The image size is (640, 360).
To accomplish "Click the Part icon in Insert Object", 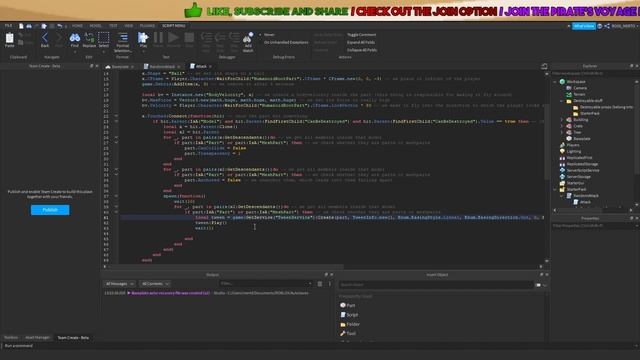I will click(343, 305).
